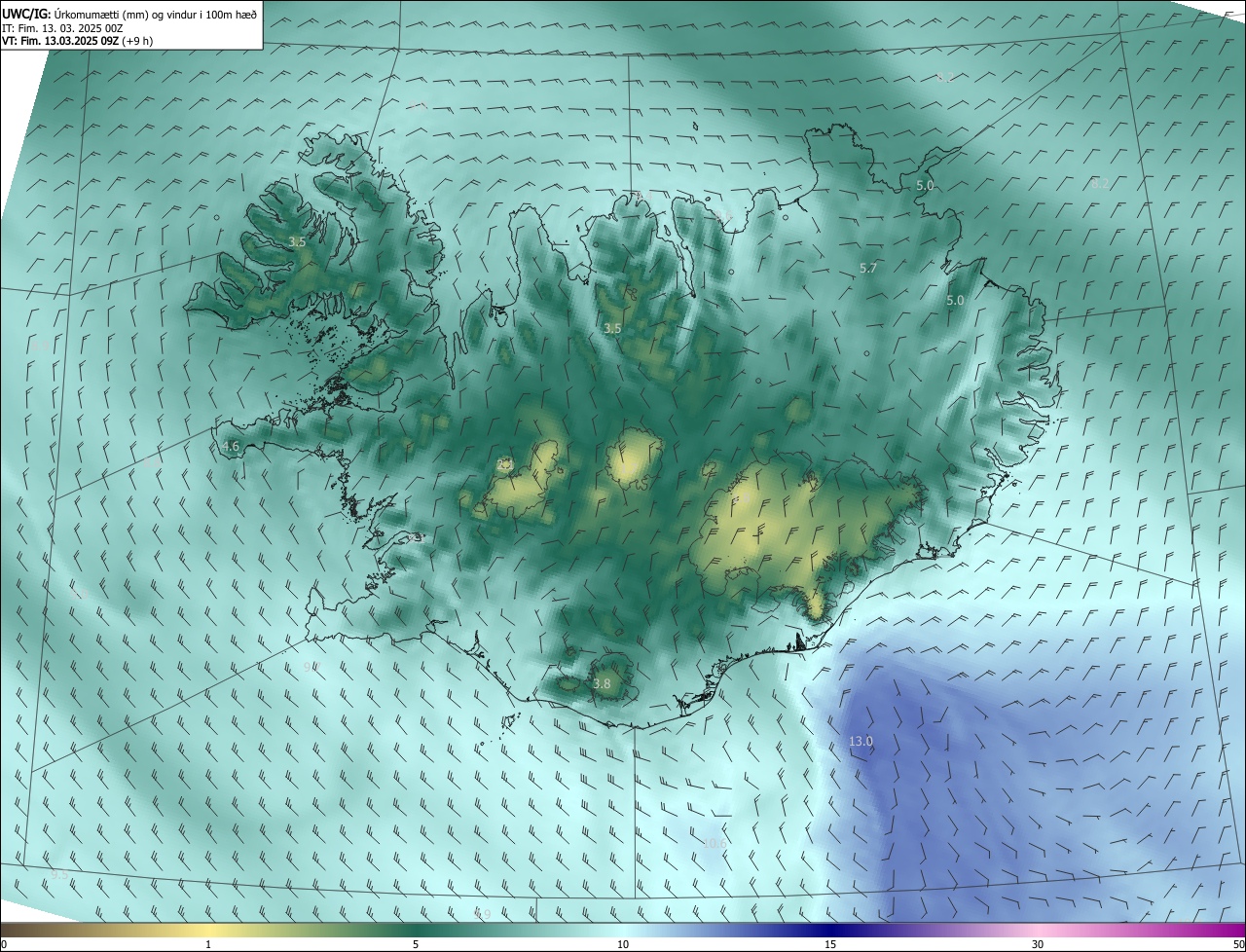This screenshot has height=952, width=1246.
Task: Click the '1' tick on the color scale
Action: (208, 944)
